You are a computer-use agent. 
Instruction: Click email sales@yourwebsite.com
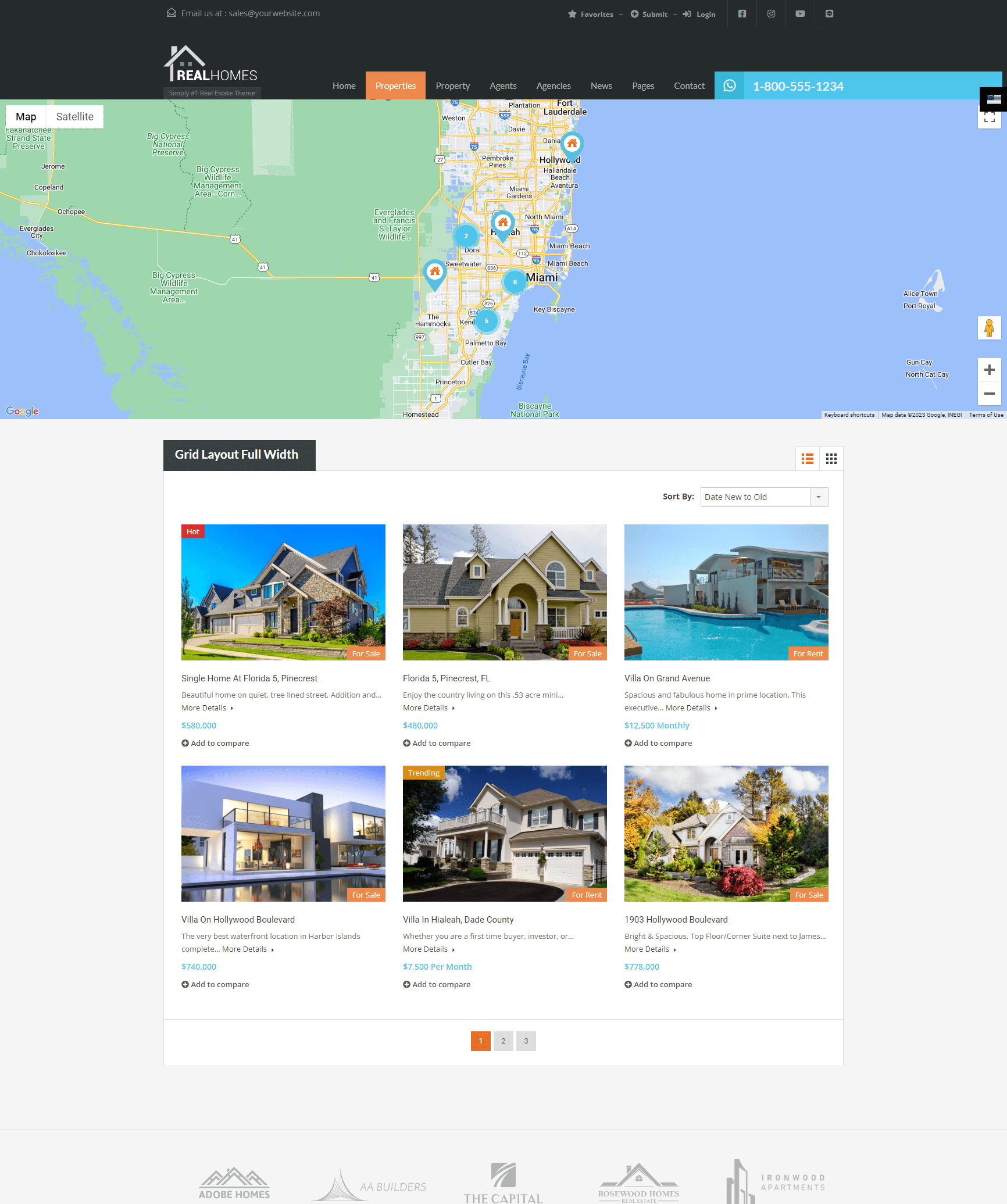(274, 13)
